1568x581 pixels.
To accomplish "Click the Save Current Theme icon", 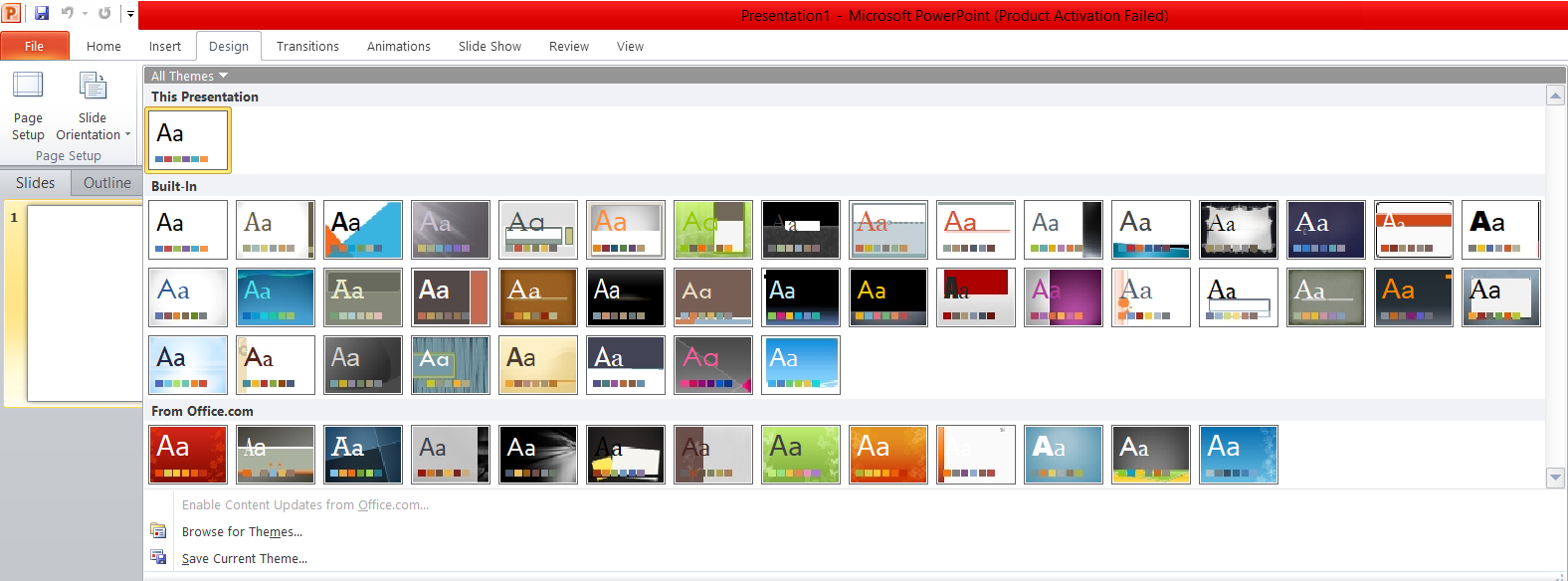I will point(158,558).
